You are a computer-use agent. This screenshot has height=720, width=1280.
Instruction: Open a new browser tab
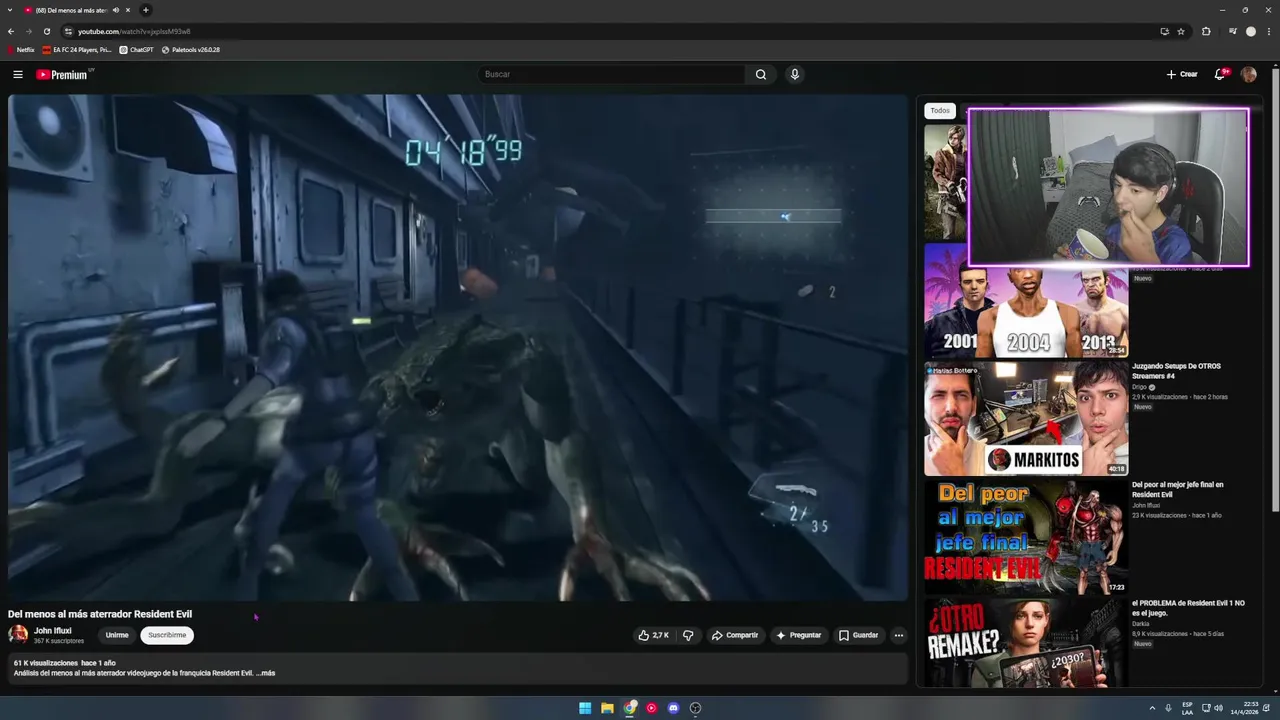[x=146, y=10]
